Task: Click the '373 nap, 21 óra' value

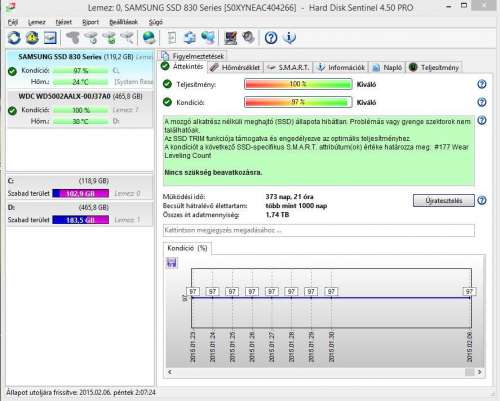Action: click(289, 197)
